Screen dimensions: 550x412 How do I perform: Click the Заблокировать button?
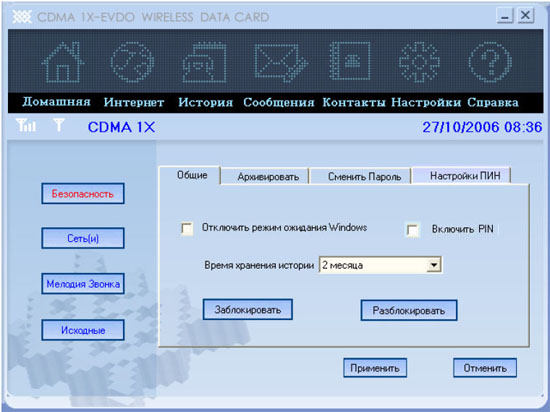pyautogui.click(x=248, y=310)
